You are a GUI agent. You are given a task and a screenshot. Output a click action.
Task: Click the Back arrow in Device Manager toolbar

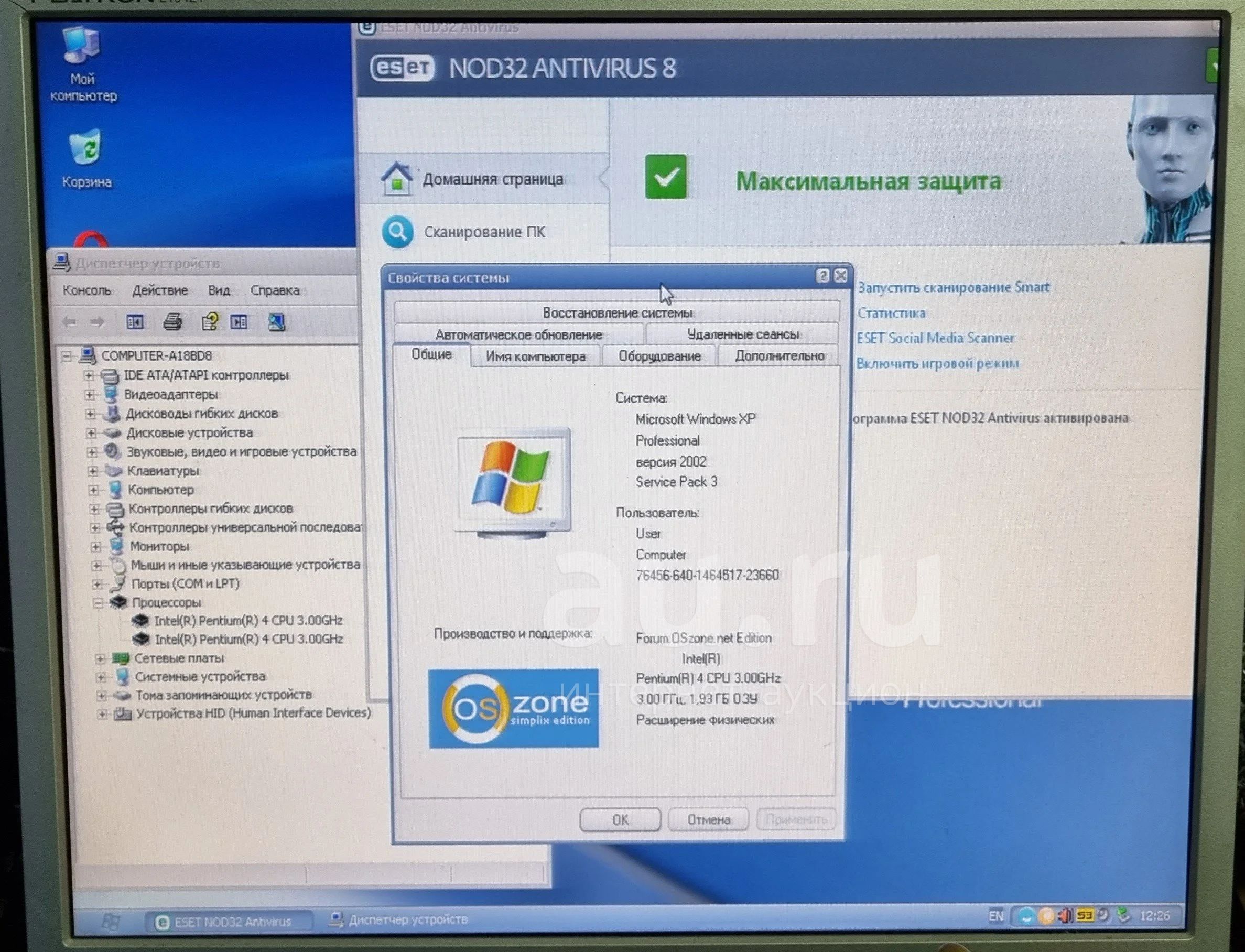(69, 322)
